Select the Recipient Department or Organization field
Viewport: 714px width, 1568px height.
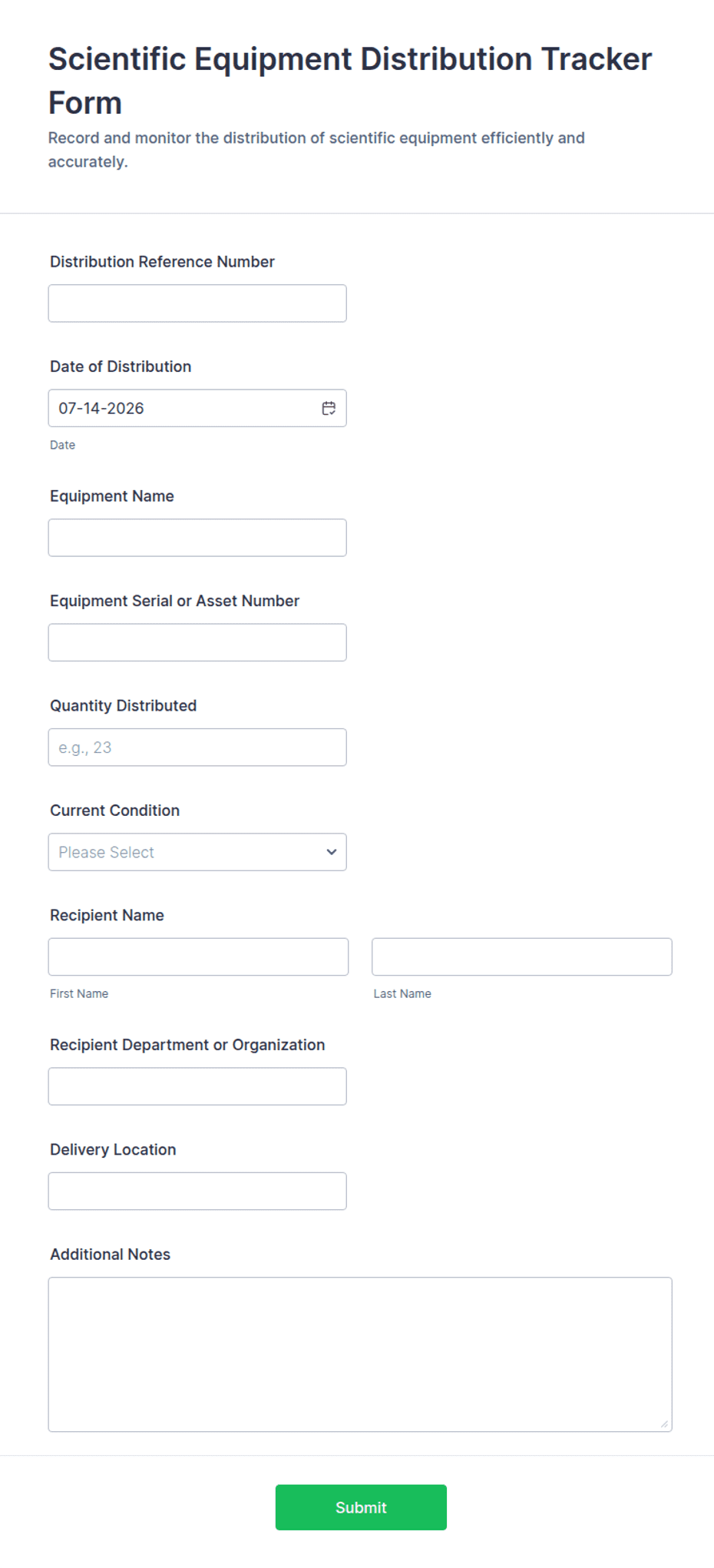197,1086
